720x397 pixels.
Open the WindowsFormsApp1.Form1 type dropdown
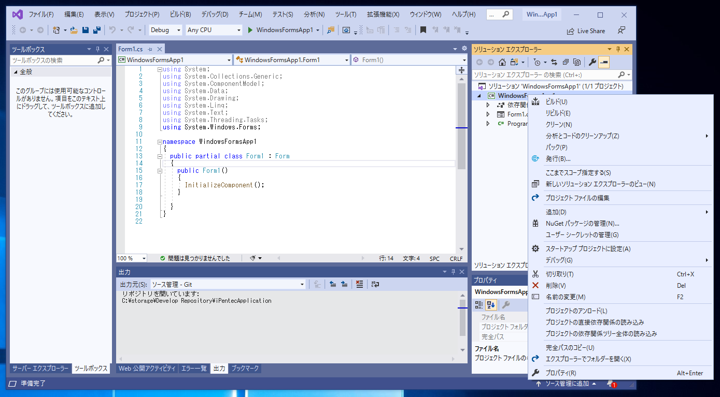292,60
